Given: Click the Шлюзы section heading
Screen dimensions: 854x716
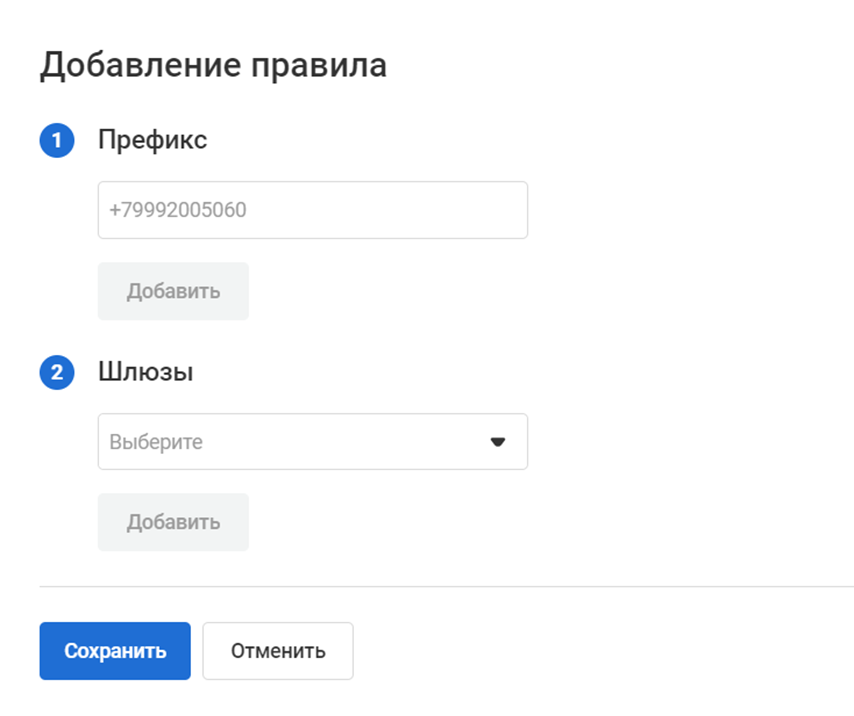Looking at the screenshot, I should 146,372.
